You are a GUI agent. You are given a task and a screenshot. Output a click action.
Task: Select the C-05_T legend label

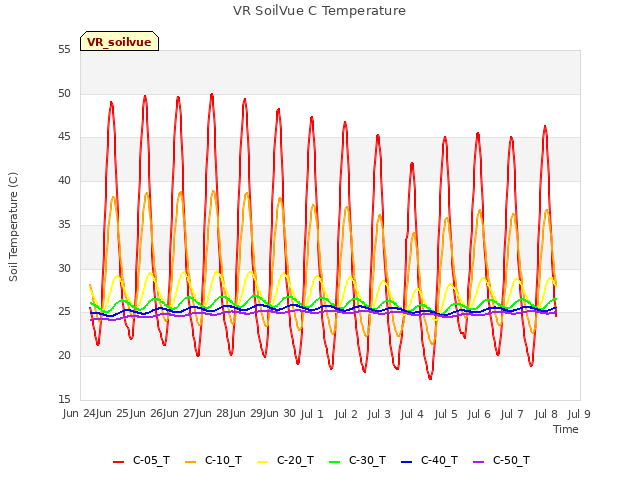pos(151,460)
